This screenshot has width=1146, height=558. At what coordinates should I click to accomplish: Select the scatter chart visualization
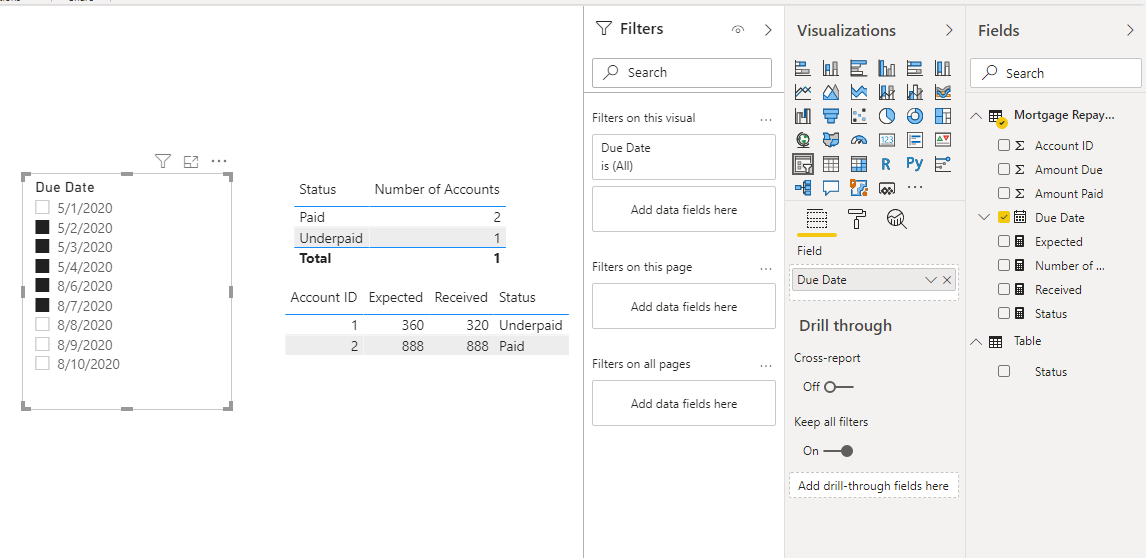(x=859, y=116)
